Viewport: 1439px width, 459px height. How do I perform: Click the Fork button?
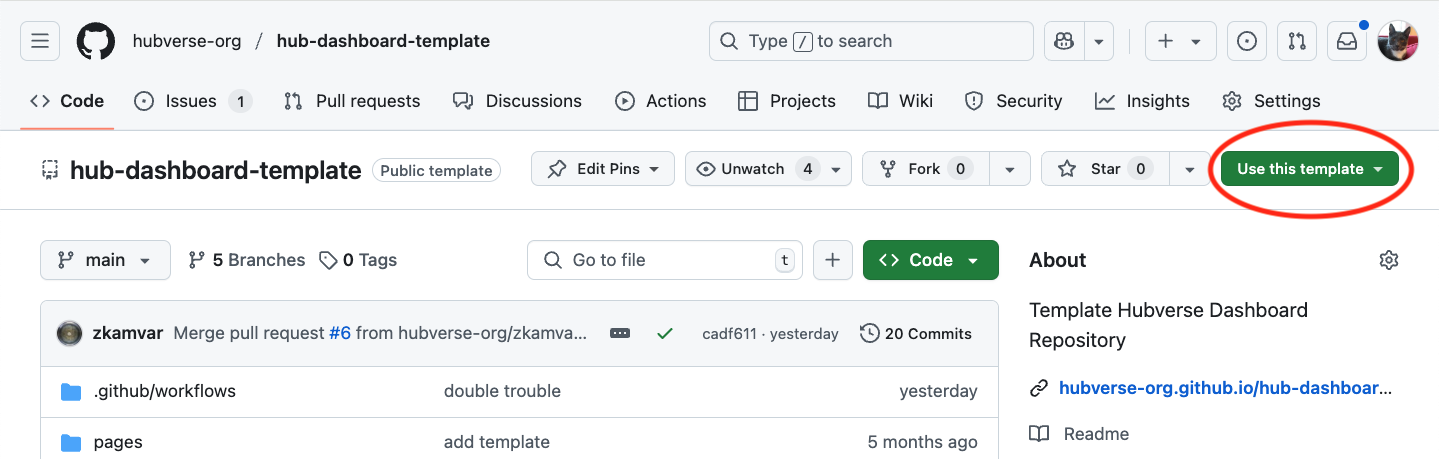926,169
